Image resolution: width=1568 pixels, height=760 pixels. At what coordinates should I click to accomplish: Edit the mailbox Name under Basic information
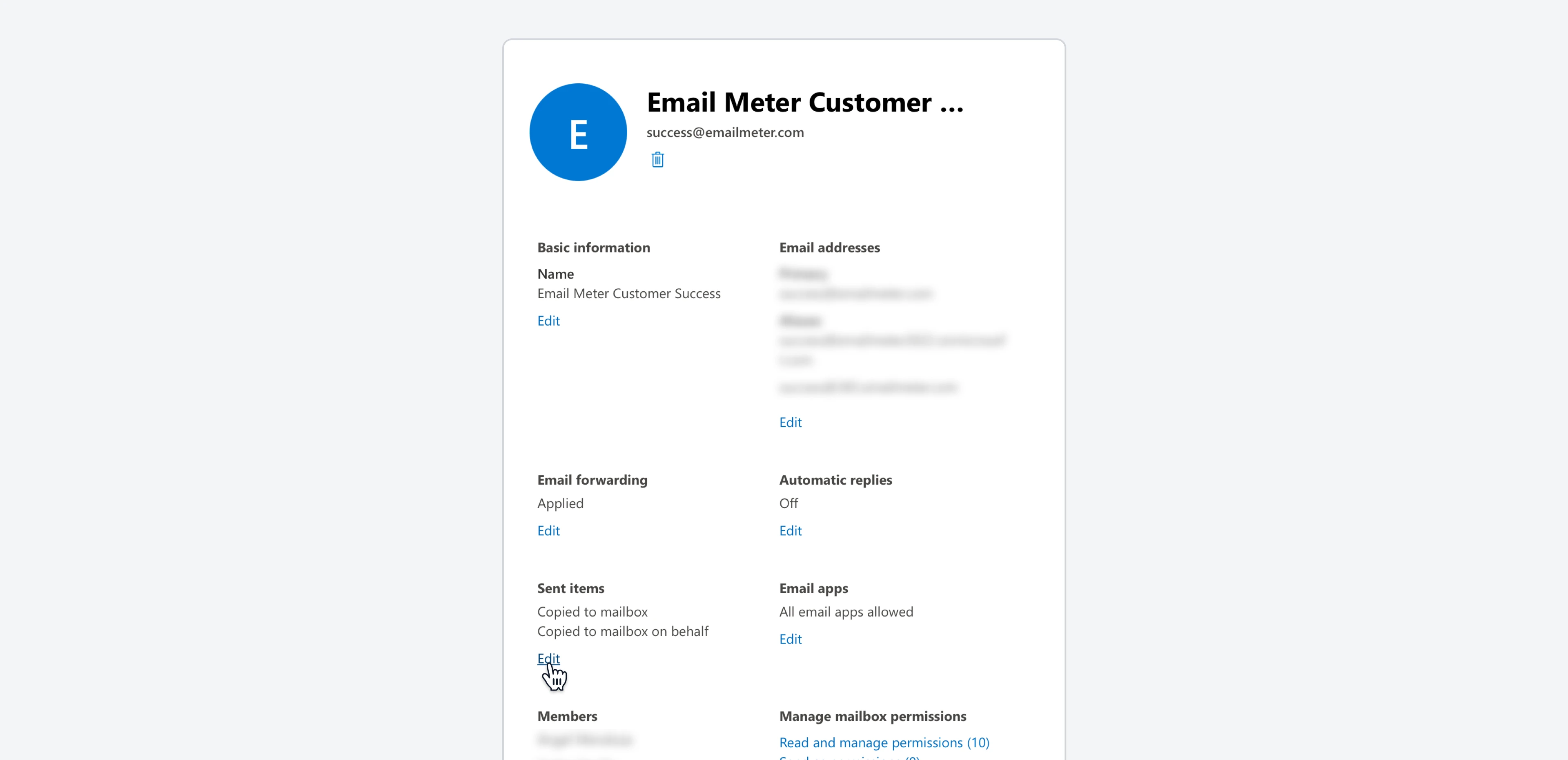pyautogui.click(x=548, y=321)
